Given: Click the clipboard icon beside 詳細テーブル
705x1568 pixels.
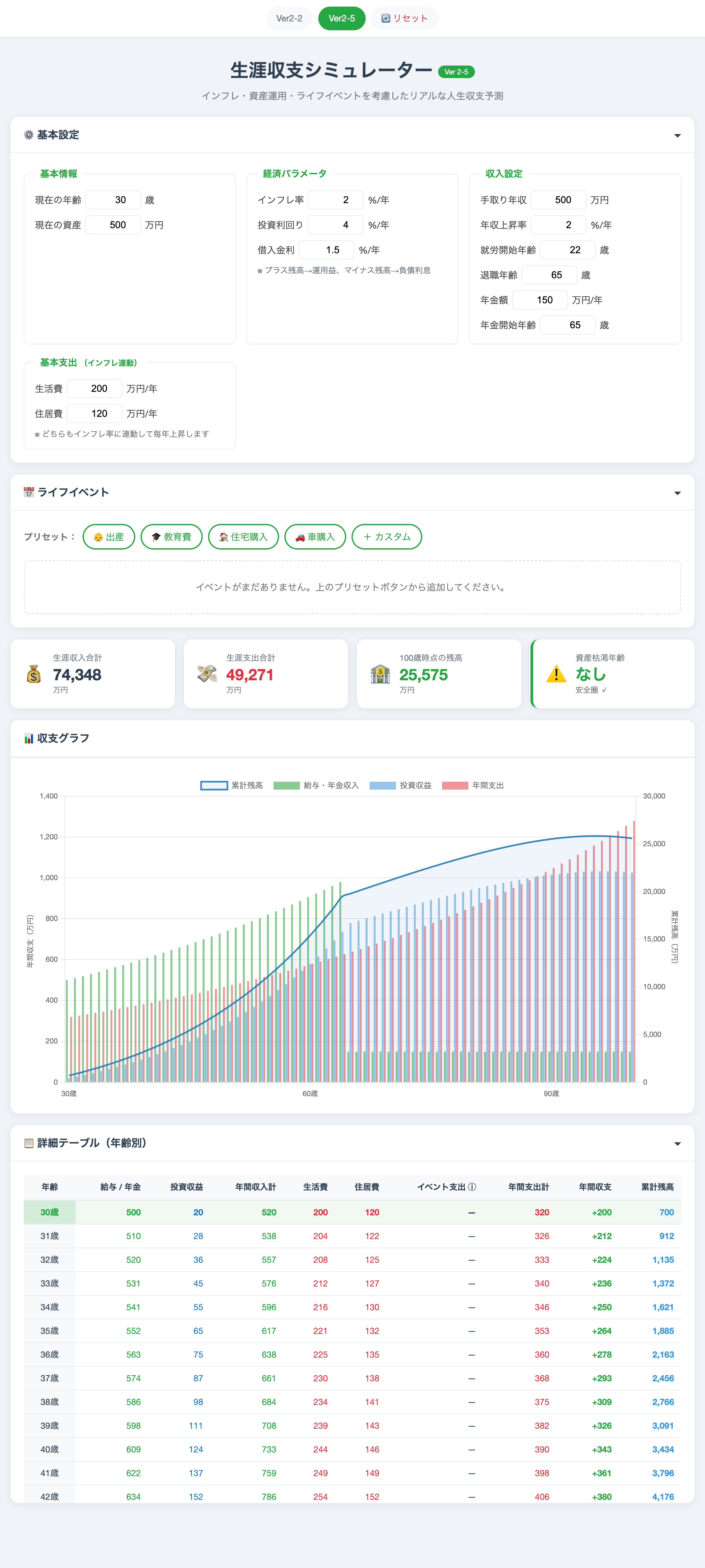Looking at the screenshot, I should (x=29, y=1143).
